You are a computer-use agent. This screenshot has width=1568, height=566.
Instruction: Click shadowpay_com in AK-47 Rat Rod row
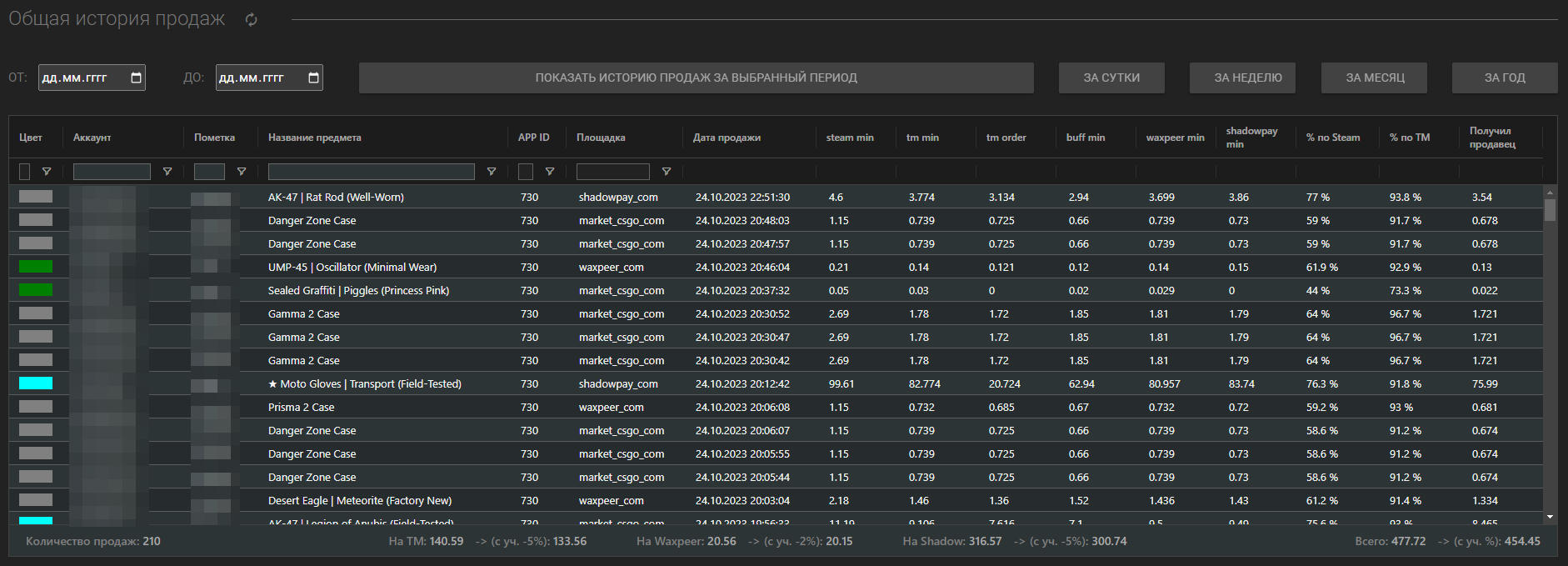pyautogui.click(x=618, y=198)
